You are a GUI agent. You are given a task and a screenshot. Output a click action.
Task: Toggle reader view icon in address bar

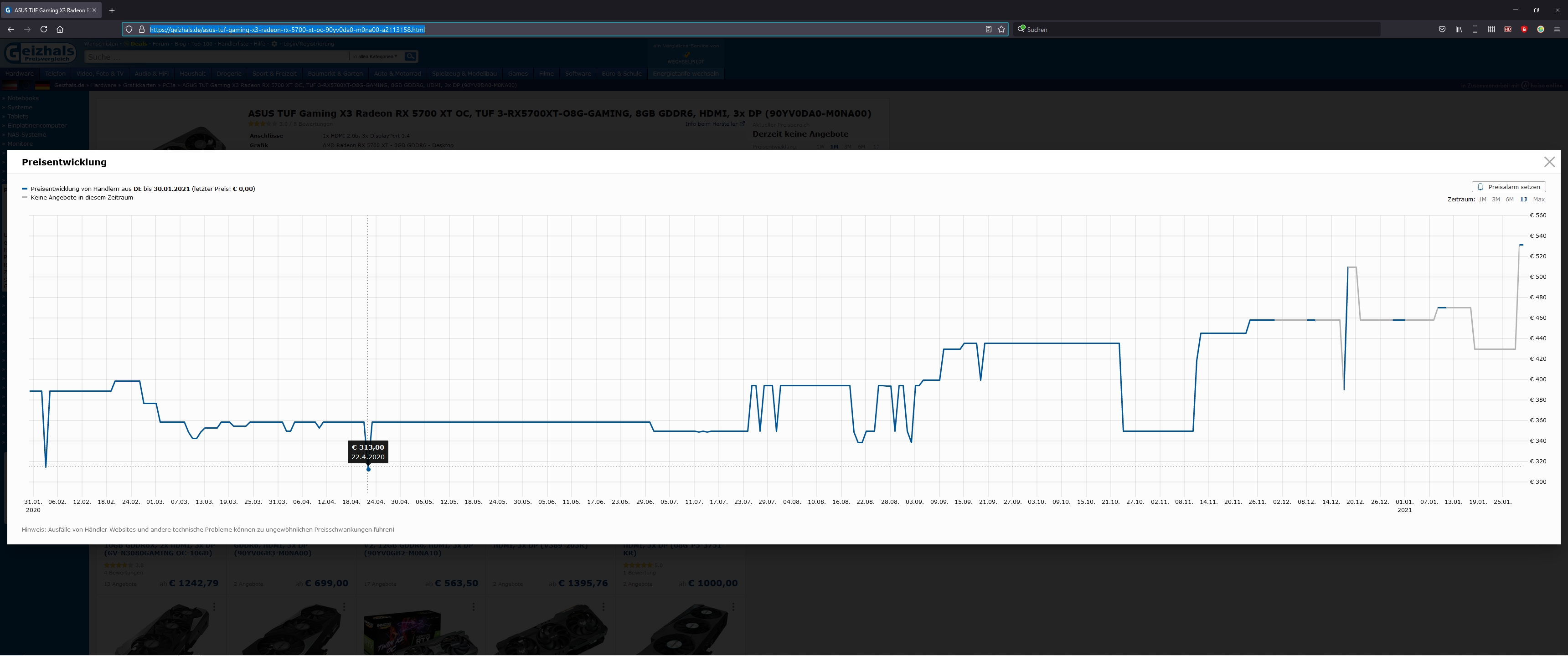(989, 29)
